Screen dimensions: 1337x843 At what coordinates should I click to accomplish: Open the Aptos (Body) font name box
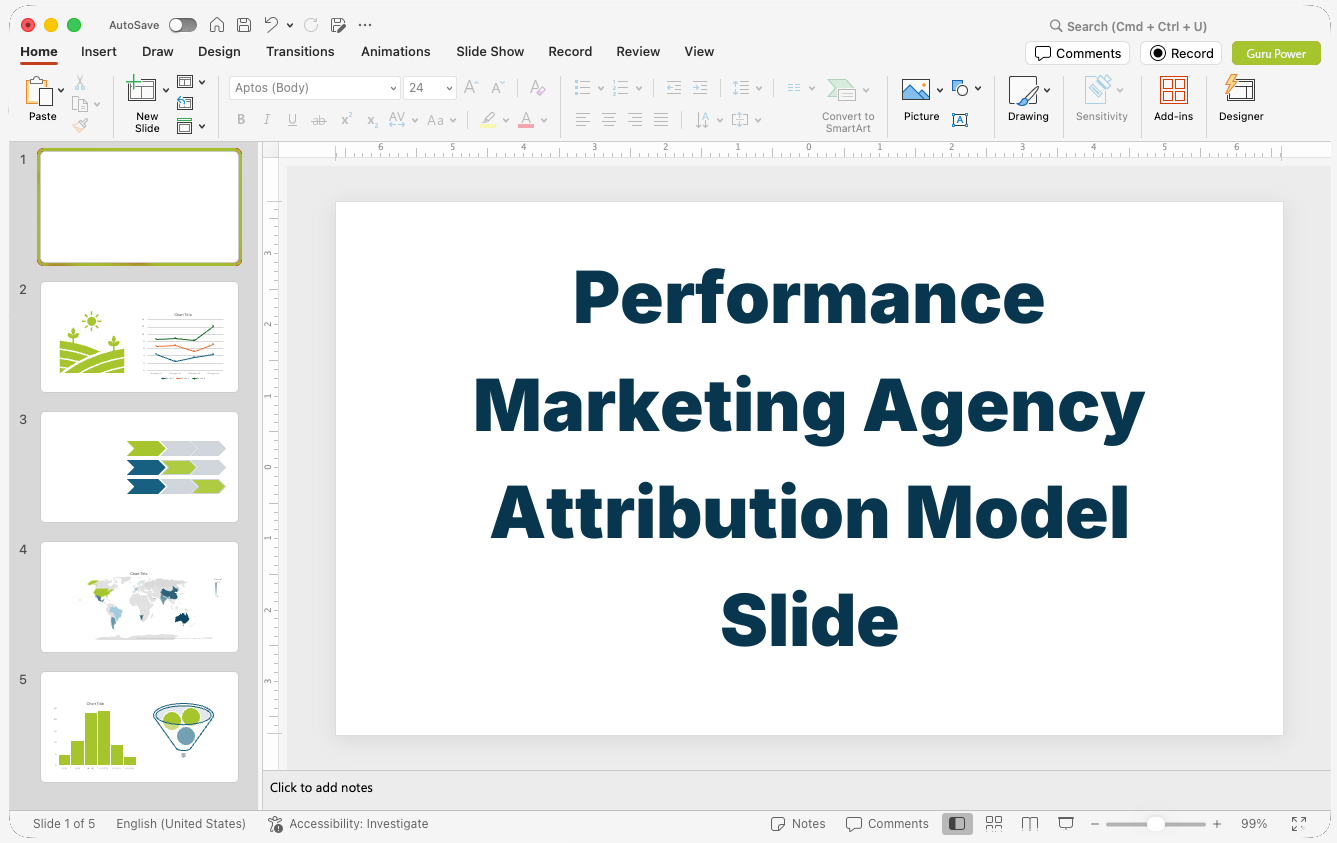pos(315,88)
